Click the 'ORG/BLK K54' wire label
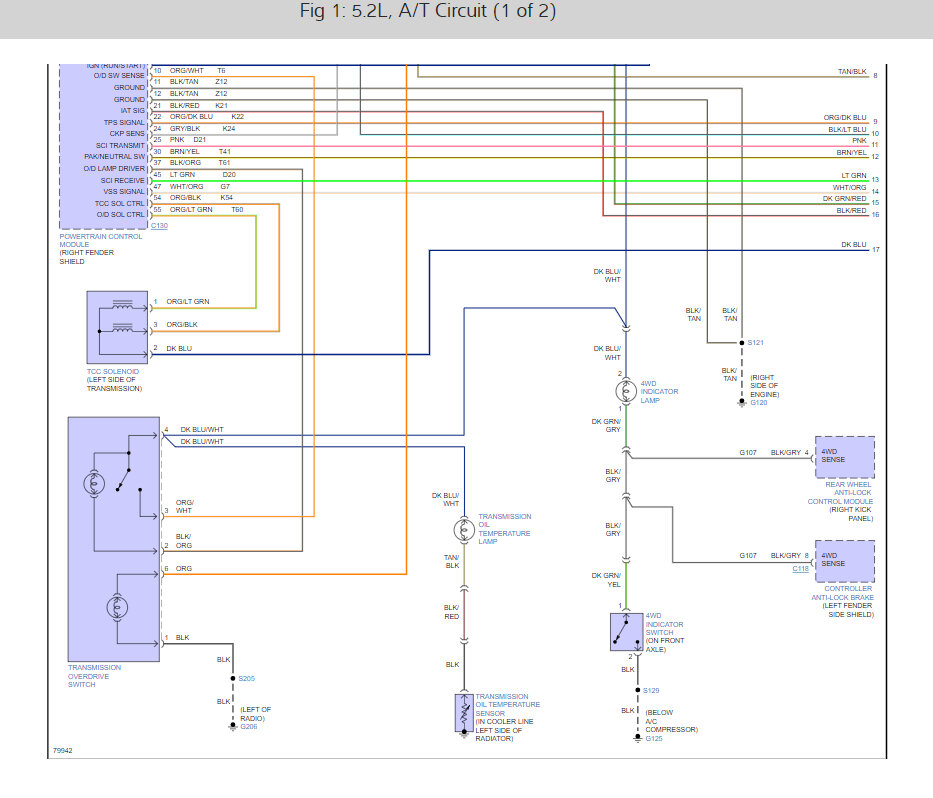Viewport: 933px width, 798px height. click(201, 198)
